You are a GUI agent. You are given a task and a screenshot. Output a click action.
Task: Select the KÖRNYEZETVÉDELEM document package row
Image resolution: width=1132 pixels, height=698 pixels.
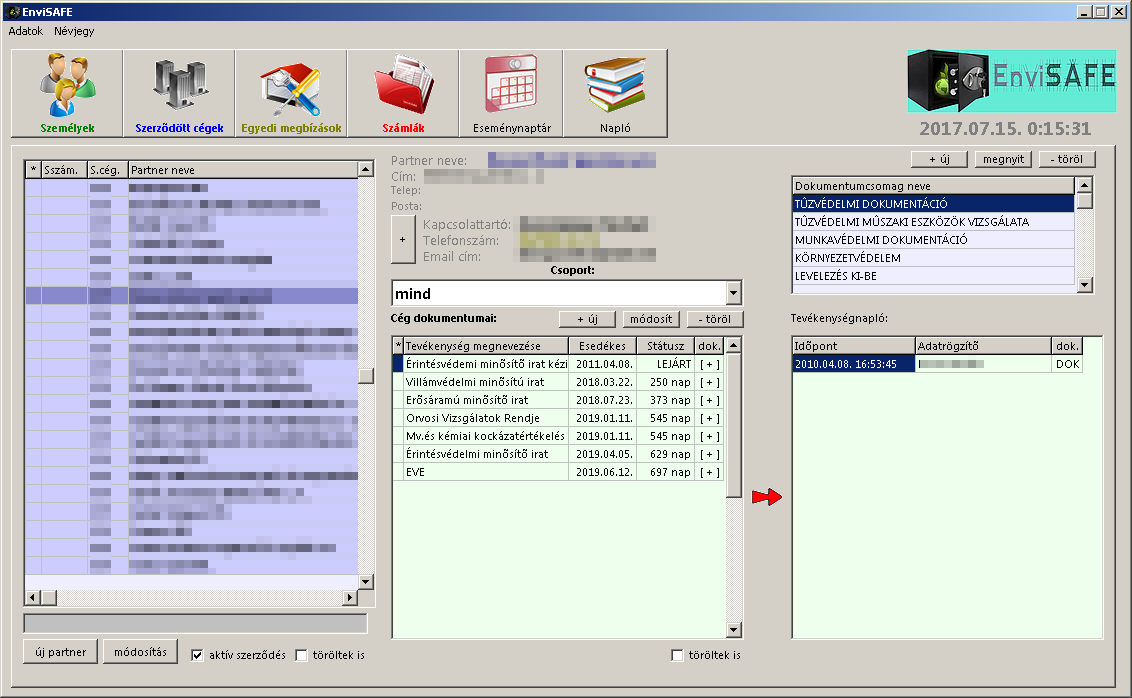point(932,258)
